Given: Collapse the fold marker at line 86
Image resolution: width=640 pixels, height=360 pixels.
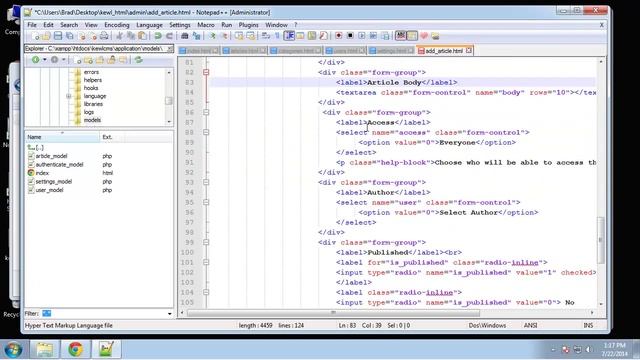Looking at the screenshot, I should click(206, 112).
